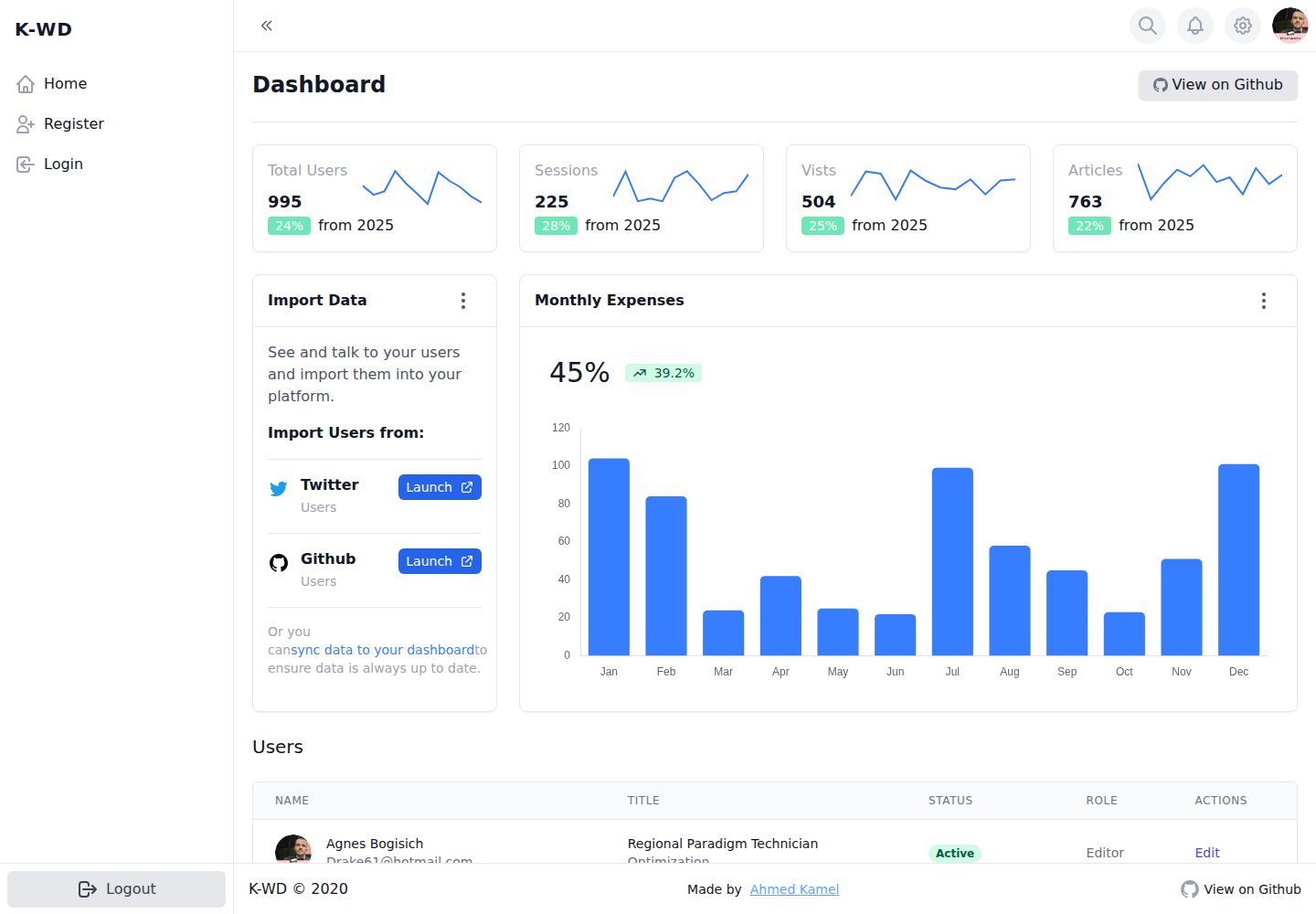1316x914 pixels.
Task: Open search from the header magnifier icon
Action: [1148, 26]
